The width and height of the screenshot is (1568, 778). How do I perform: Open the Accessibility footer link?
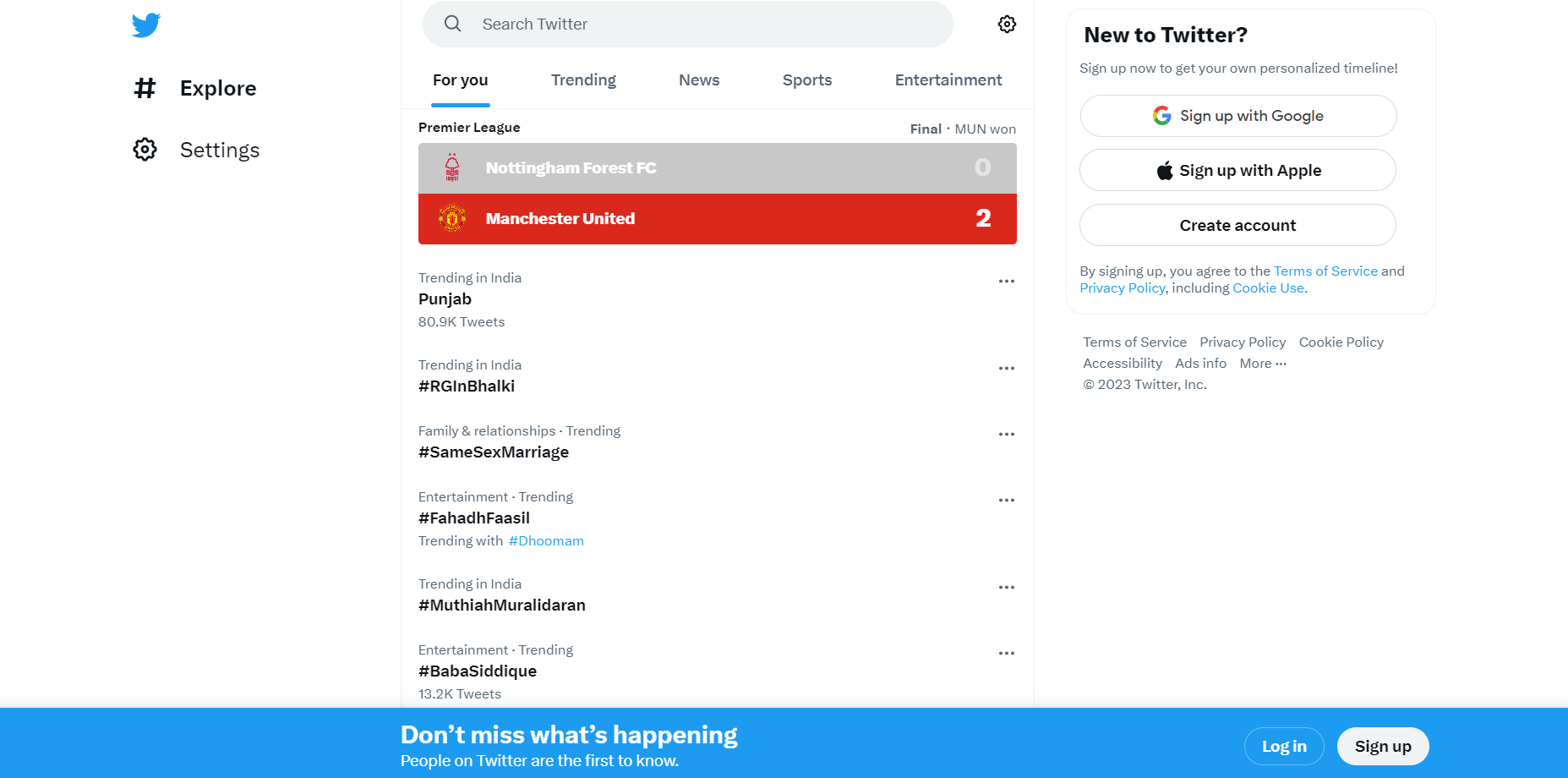1123,363
